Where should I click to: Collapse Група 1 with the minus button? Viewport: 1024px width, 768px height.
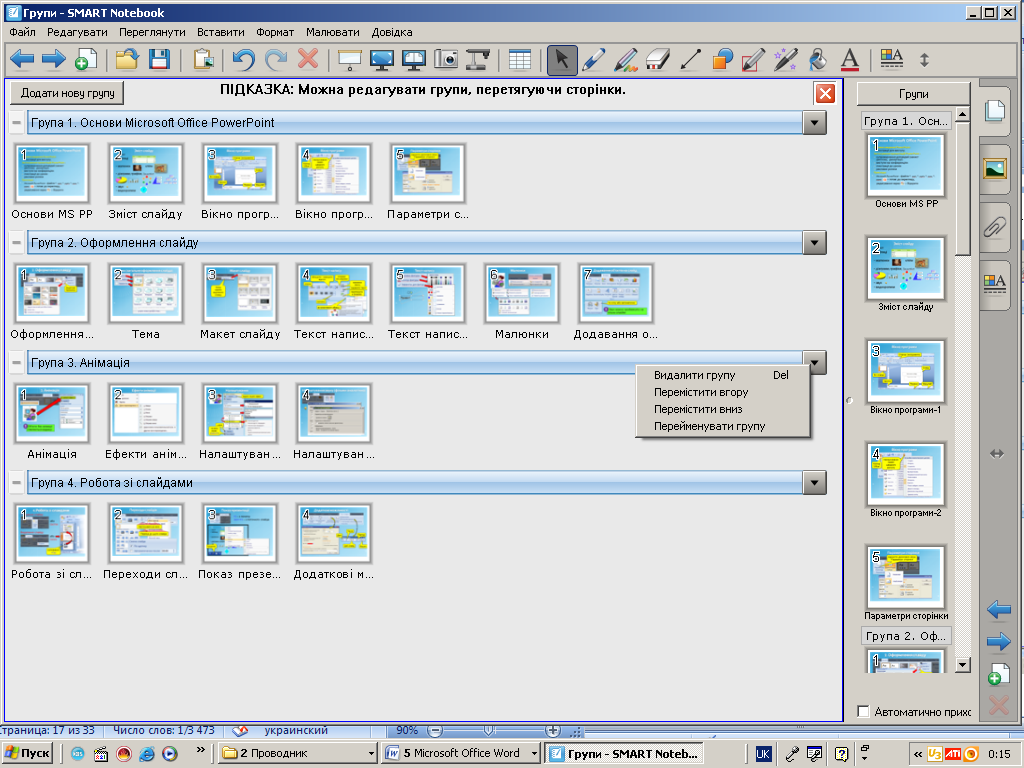tap(17, 122)
